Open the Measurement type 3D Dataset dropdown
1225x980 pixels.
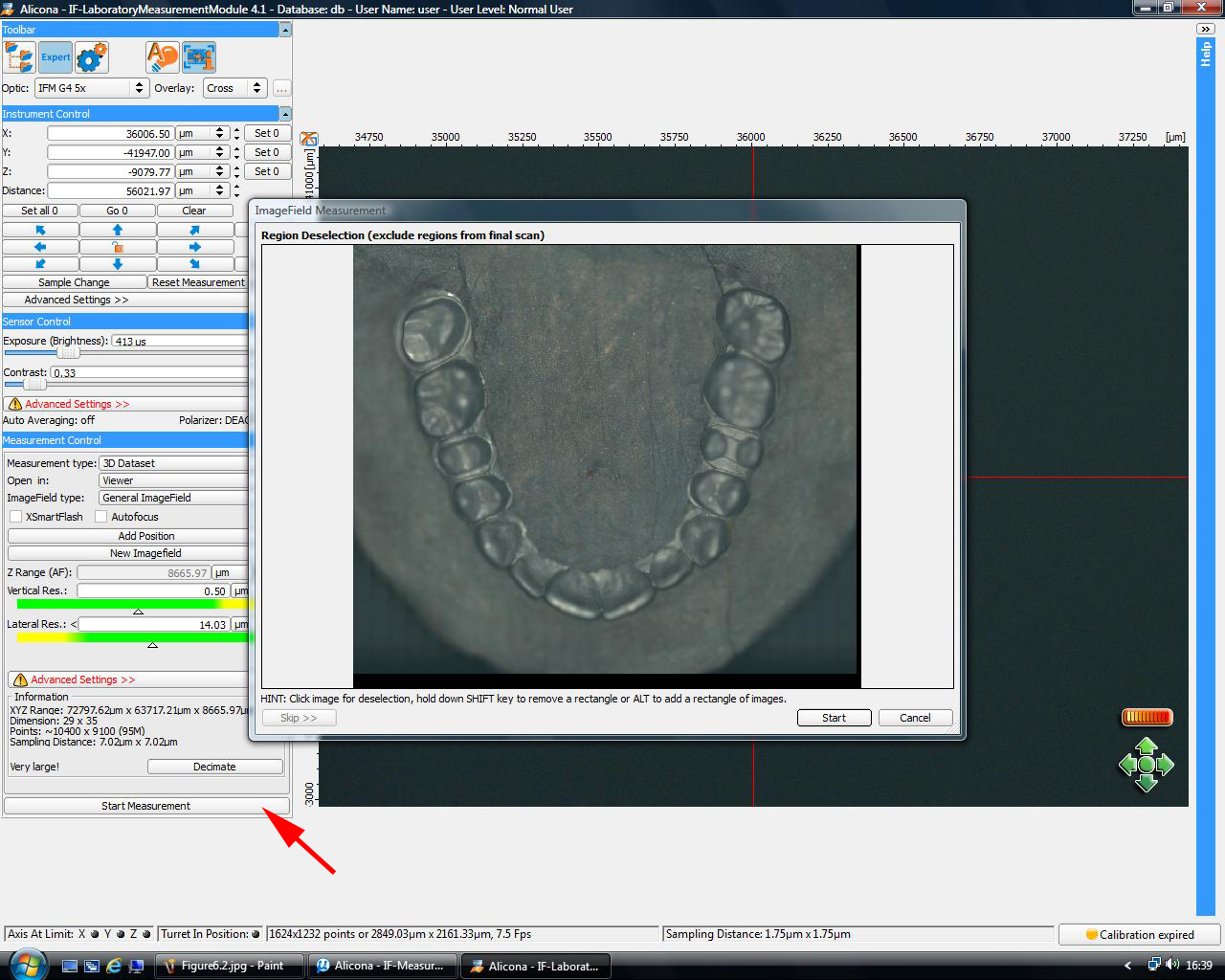[173, 463]
